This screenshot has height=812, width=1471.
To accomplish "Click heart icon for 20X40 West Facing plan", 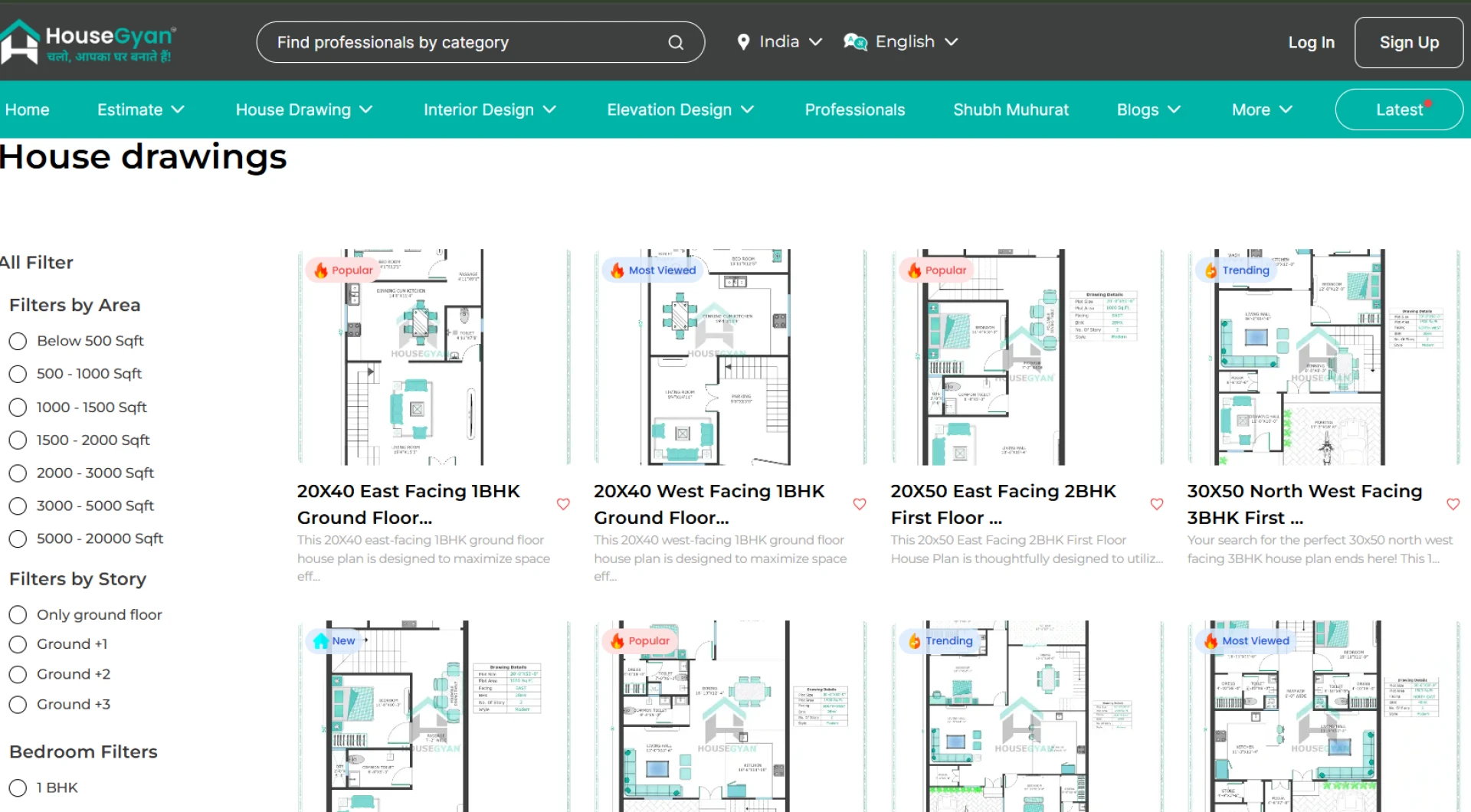I will click(860, 504).
